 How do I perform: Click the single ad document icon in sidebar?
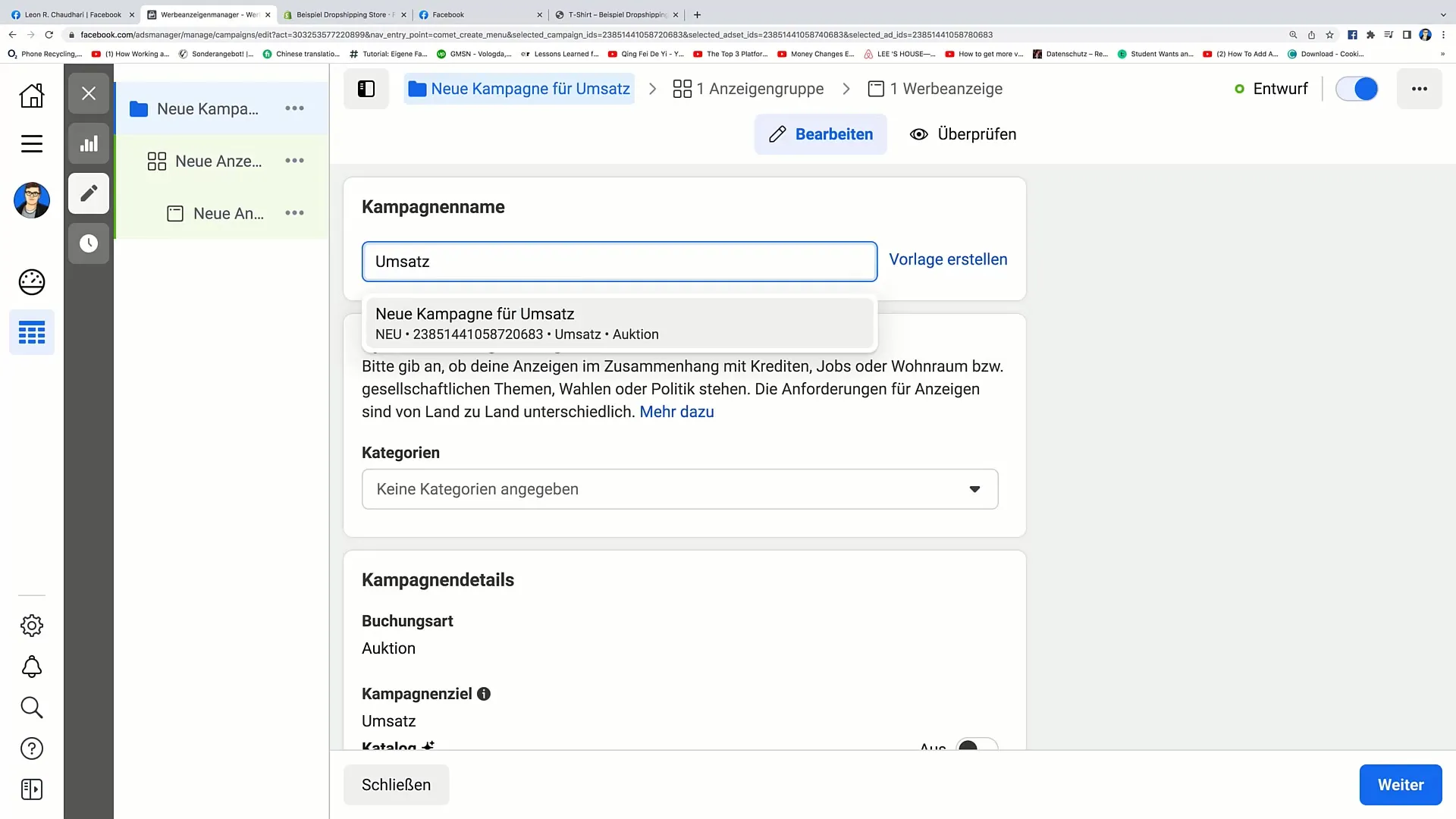(175, 213)
